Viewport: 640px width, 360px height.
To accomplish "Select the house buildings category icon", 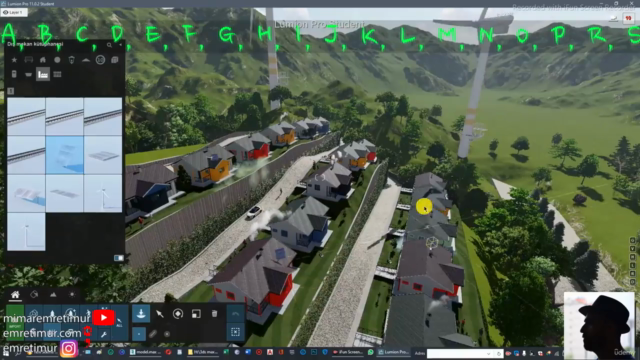I will click(x=43, y=60).
